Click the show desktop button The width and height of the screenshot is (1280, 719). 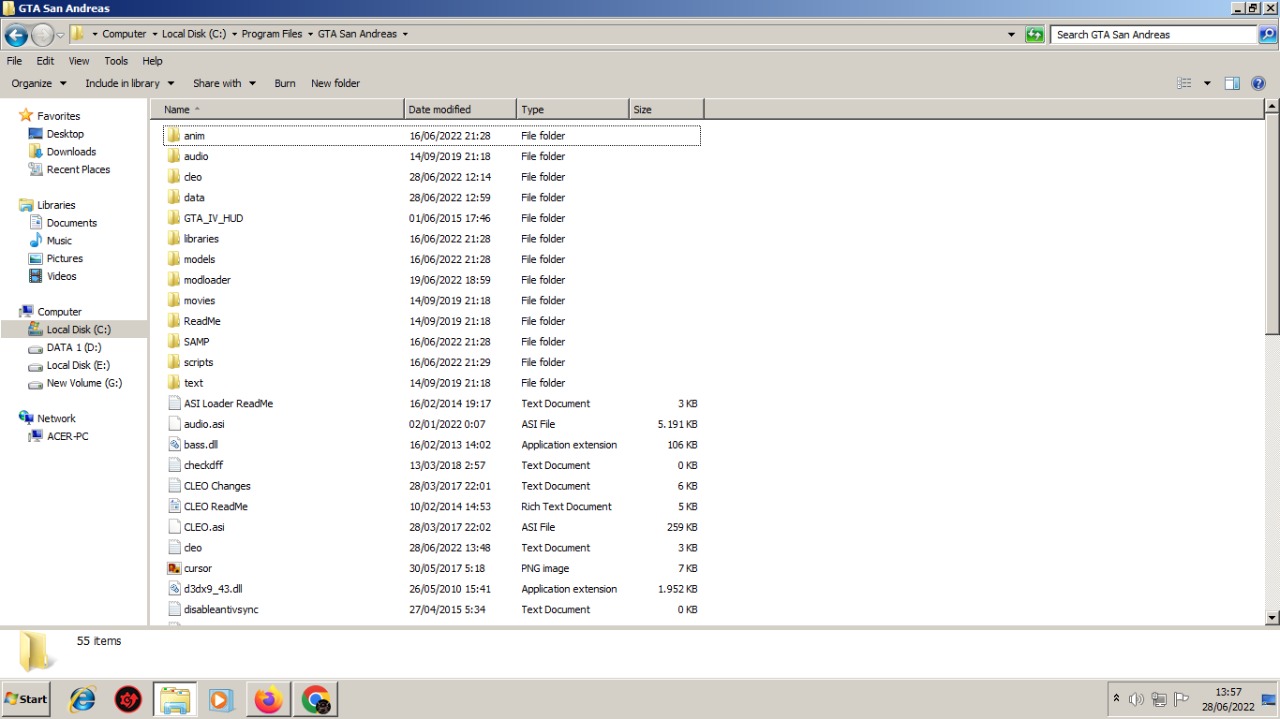coord(1269,699)
